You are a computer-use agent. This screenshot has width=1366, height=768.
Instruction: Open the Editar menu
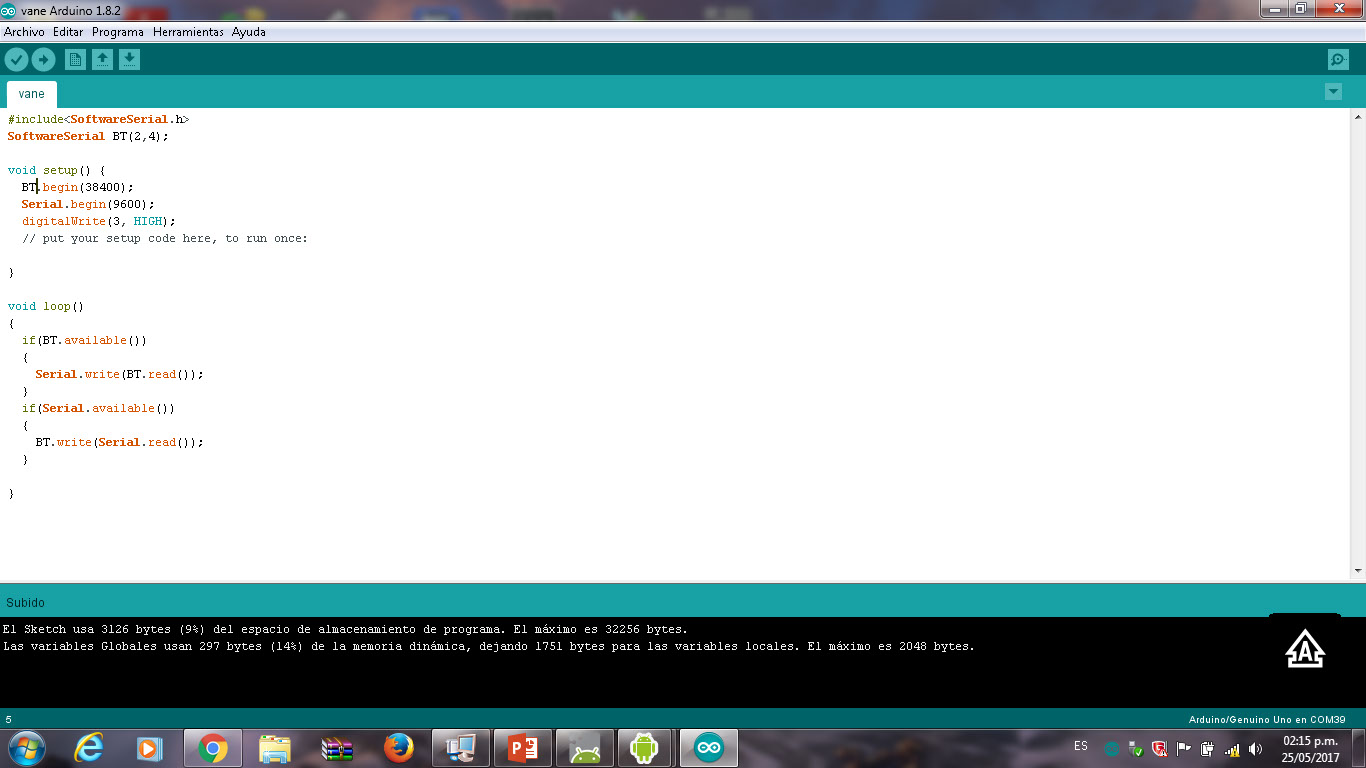click(68, 32)
